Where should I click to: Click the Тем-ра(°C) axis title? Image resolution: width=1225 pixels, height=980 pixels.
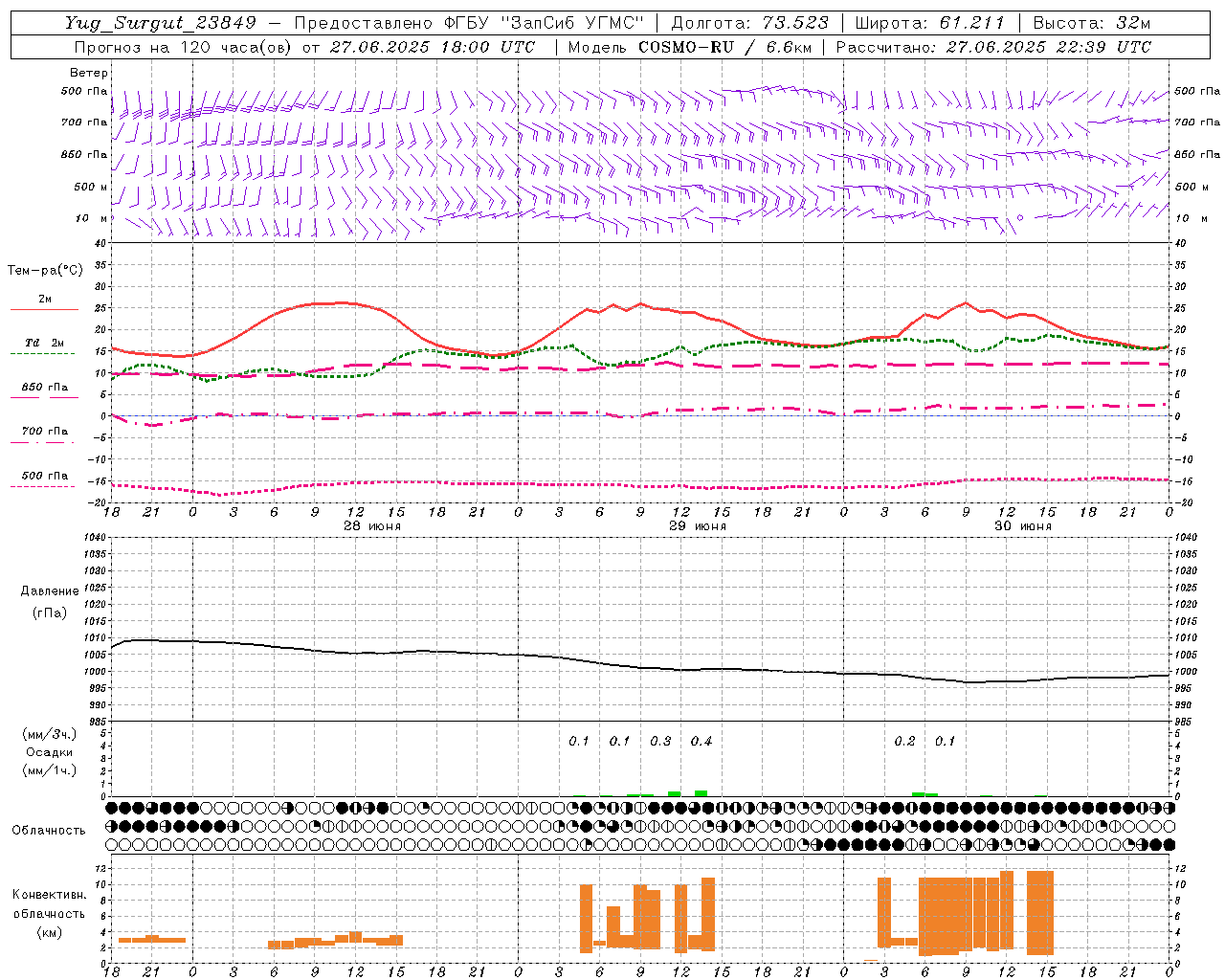[x=45, y=271]
